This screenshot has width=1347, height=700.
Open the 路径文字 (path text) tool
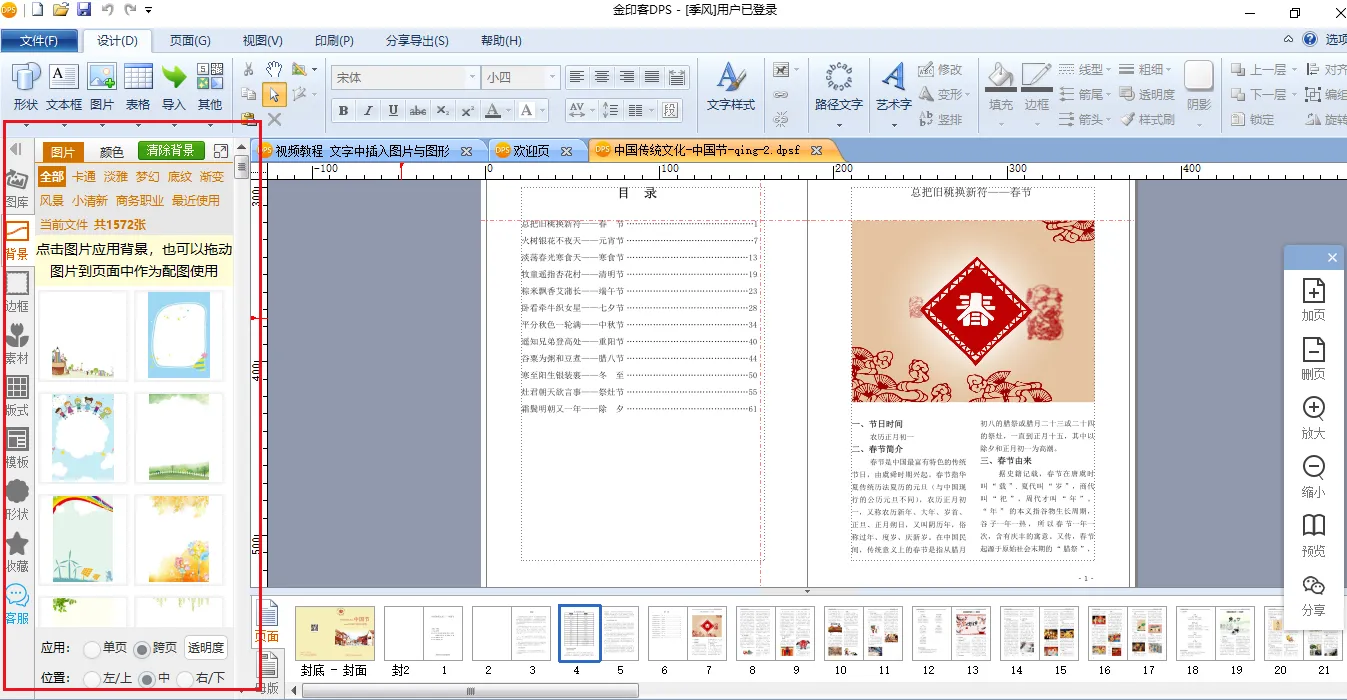[x=838, y=78]
